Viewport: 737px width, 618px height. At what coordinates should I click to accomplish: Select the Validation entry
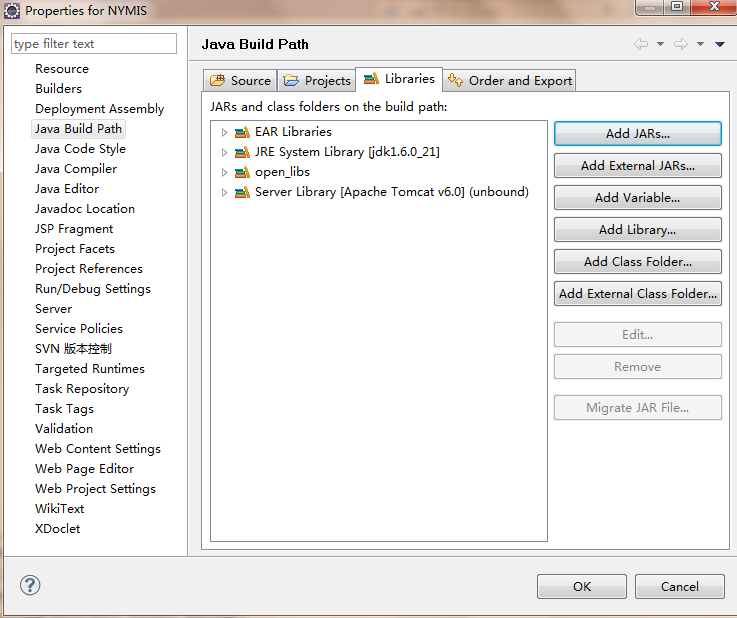point(64,429)
